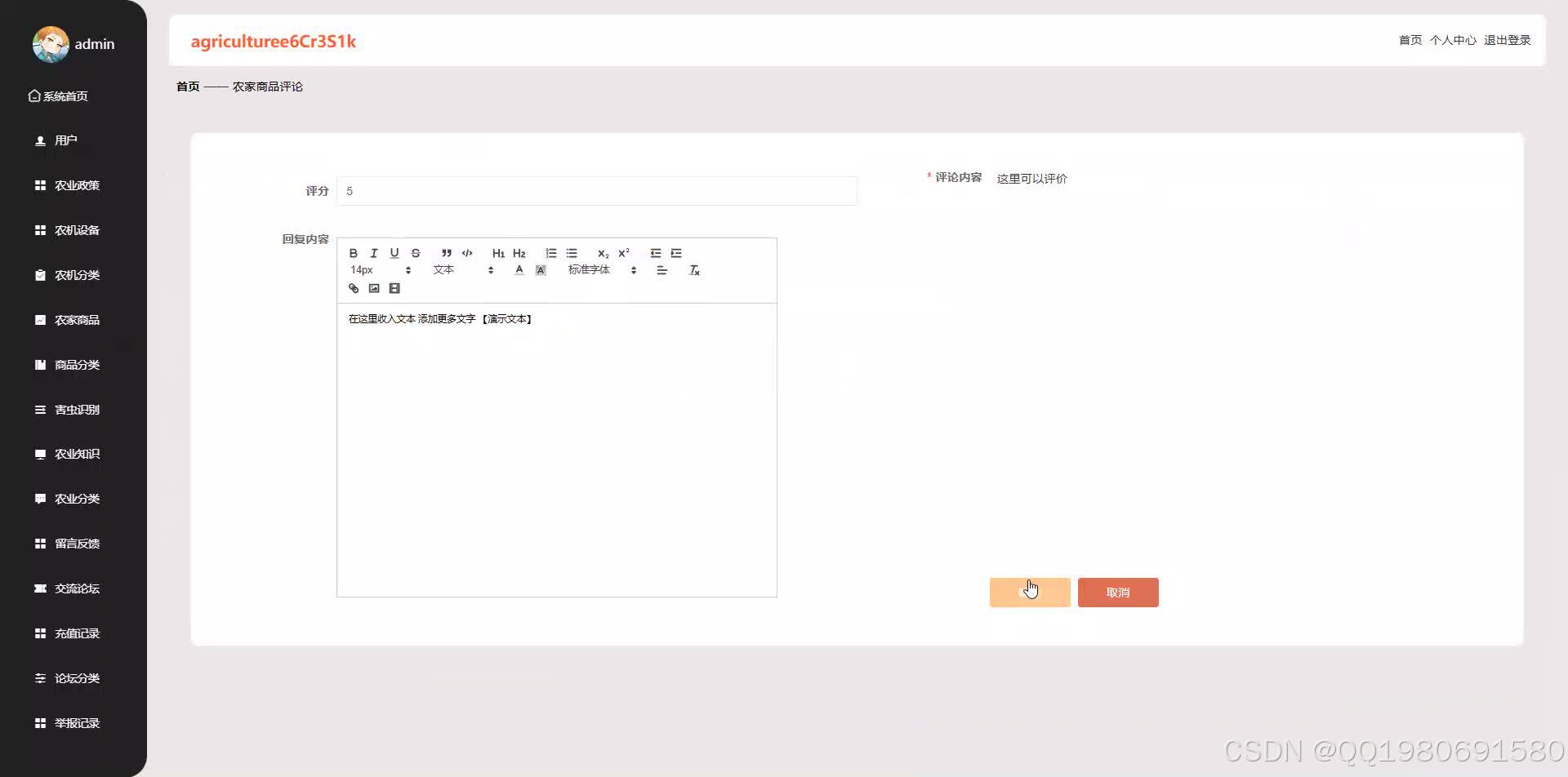Click the 评分 score input field

[x=597, y=191]
